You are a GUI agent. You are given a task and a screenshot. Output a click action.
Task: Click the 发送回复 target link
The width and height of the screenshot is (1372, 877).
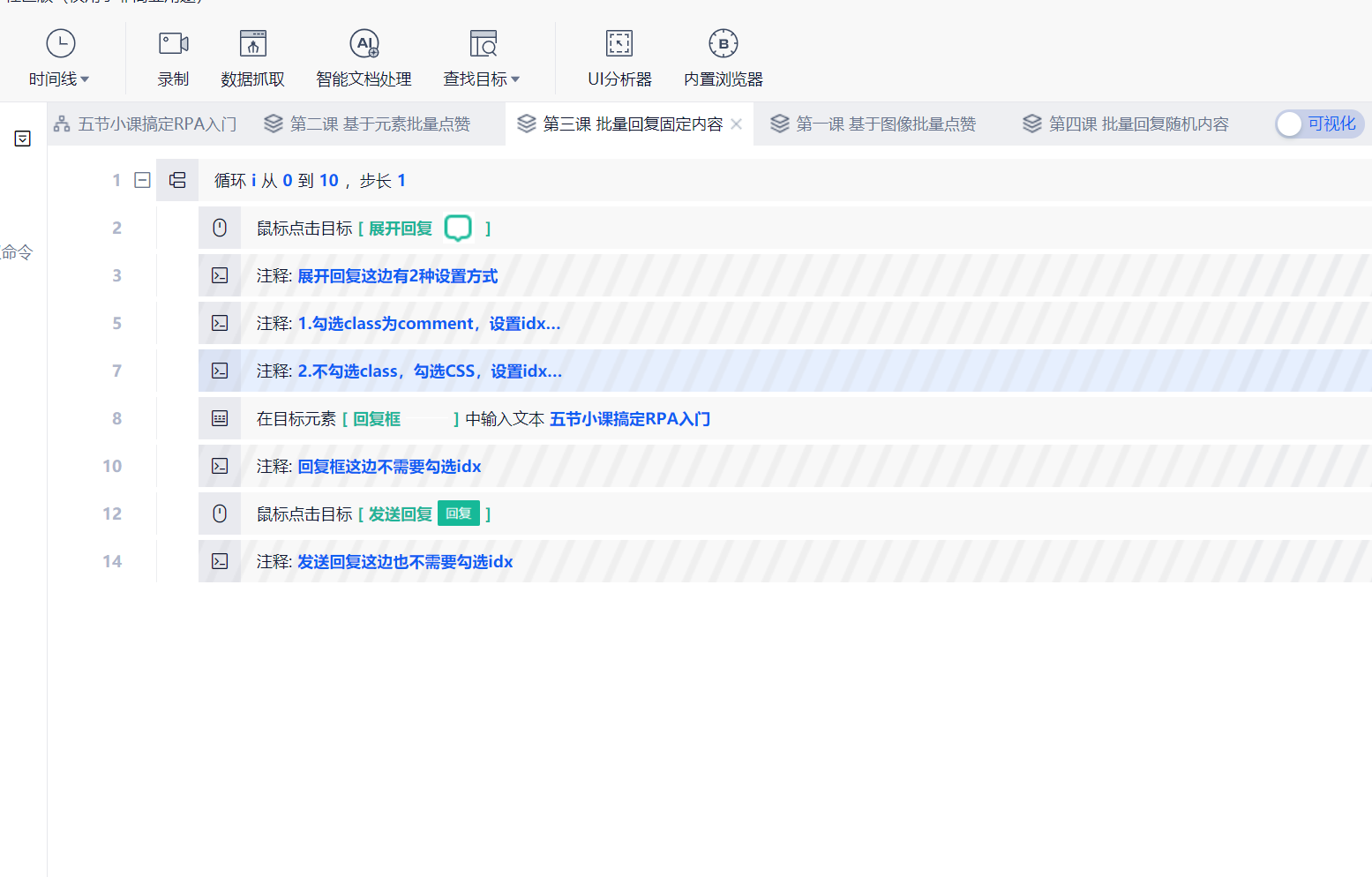tap(401, 514)
